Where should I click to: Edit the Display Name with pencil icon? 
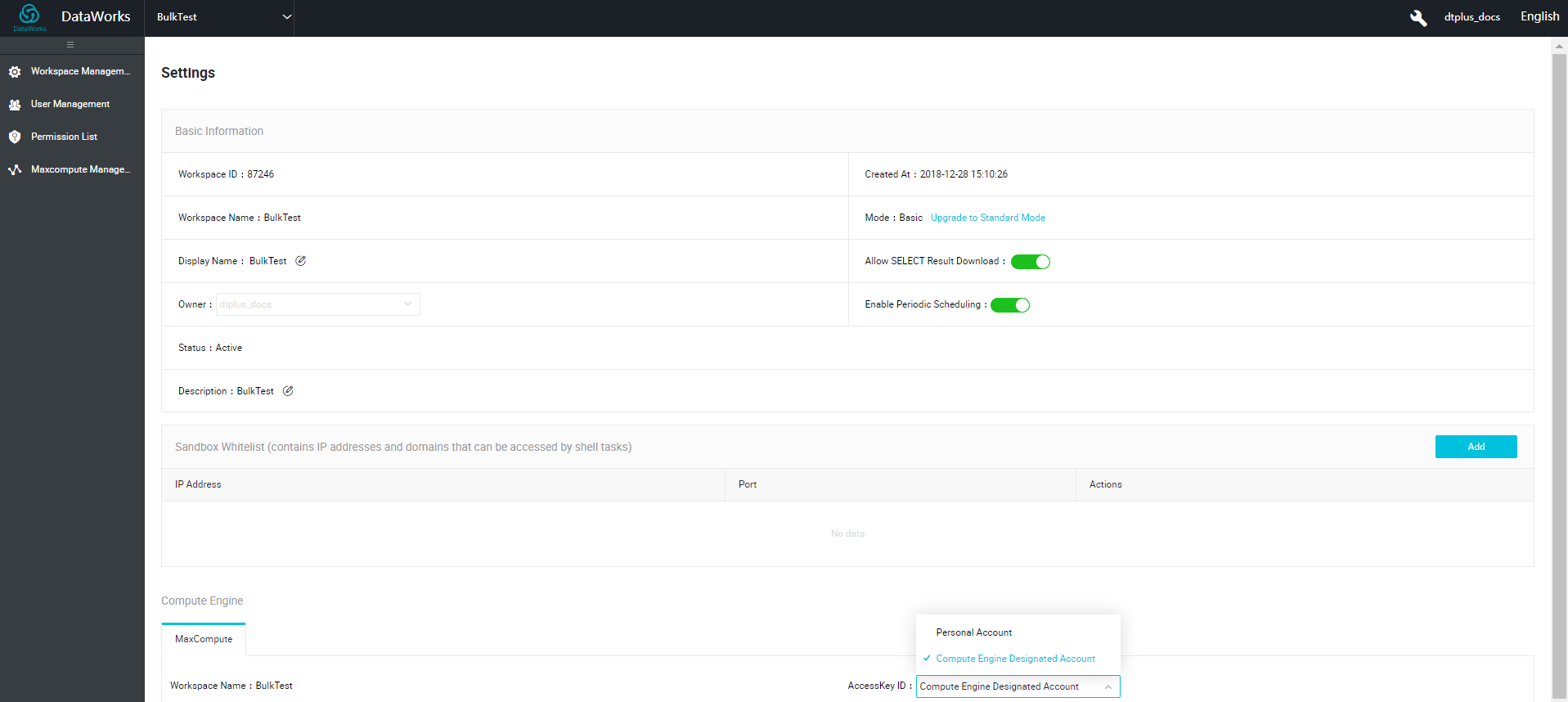(300, 261)
